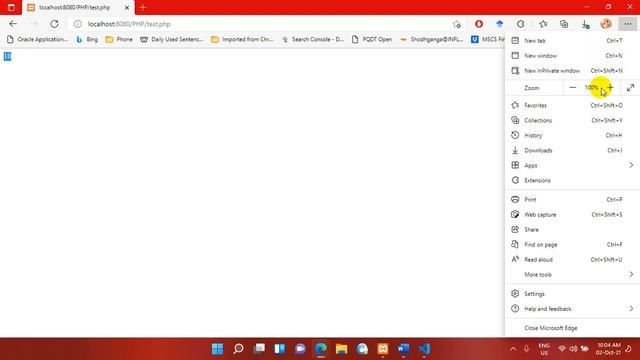Open the Bing bookmark
Viewport: 640px width, 360px height.
click(x=87, y=39)
